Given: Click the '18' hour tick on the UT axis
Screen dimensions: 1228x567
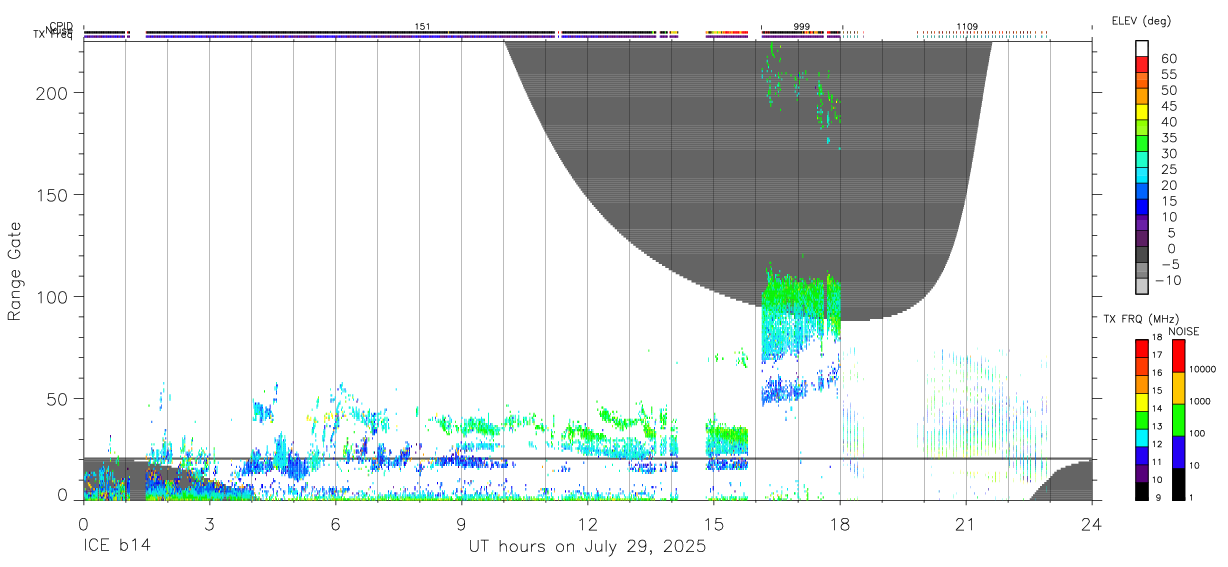Looking at the screenshot, I should point(839,522).
